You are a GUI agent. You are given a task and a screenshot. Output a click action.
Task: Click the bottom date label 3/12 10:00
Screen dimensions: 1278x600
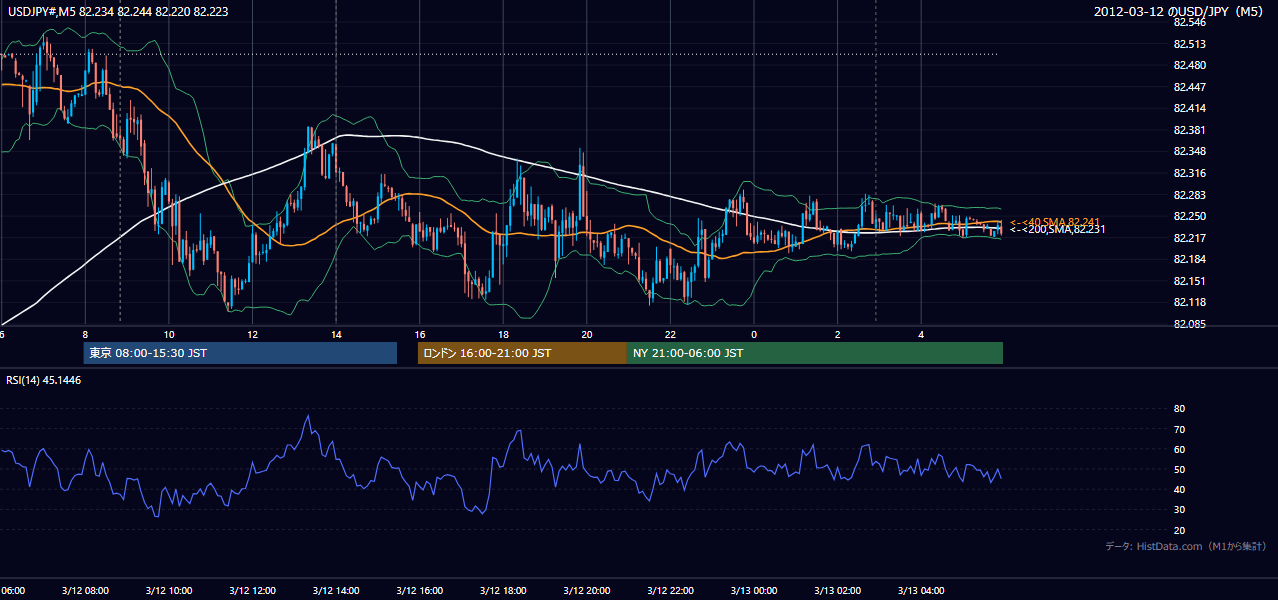169,590
